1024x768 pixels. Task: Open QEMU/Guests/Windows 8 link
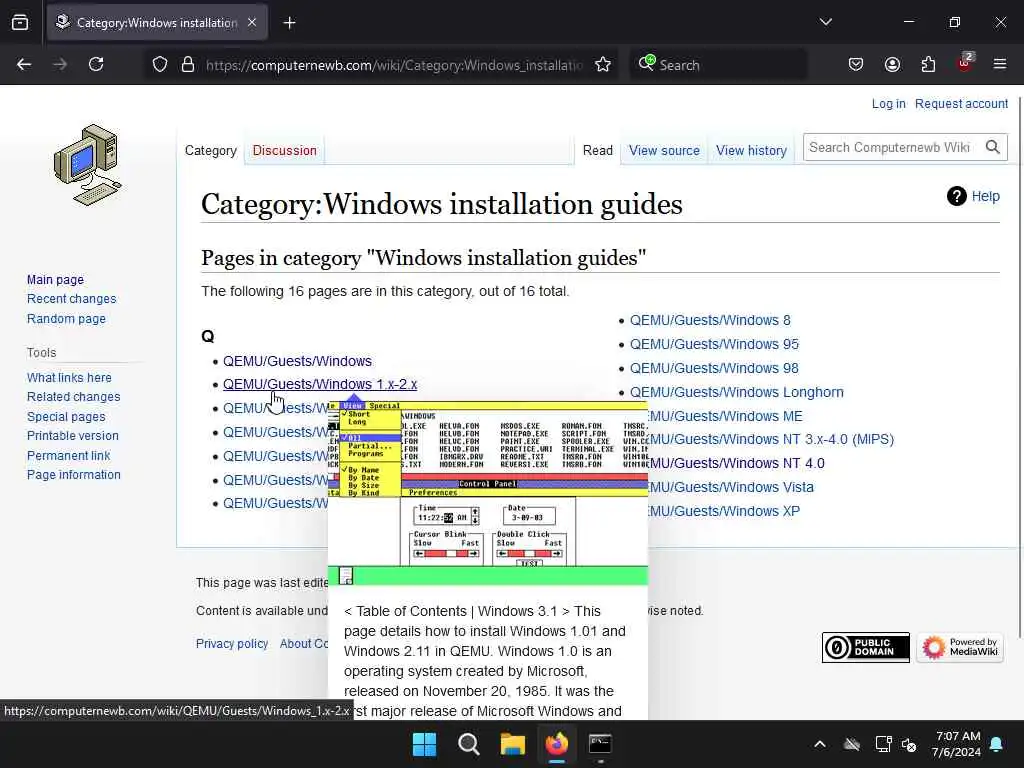pyautogui.click(x=710, y=321)
